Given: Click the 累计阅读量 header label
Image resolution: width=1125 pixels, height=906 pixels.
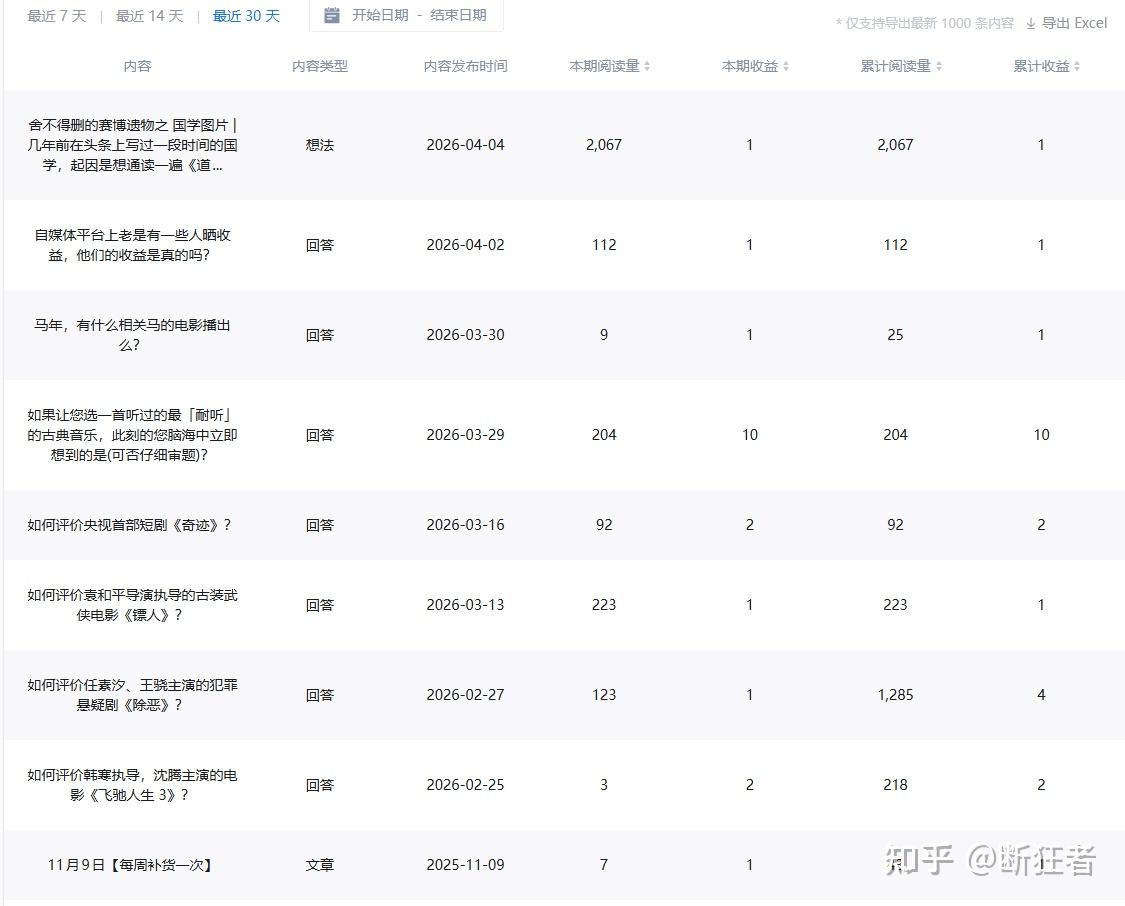Looking at the screenshot, I should click(x=895, y=66).
